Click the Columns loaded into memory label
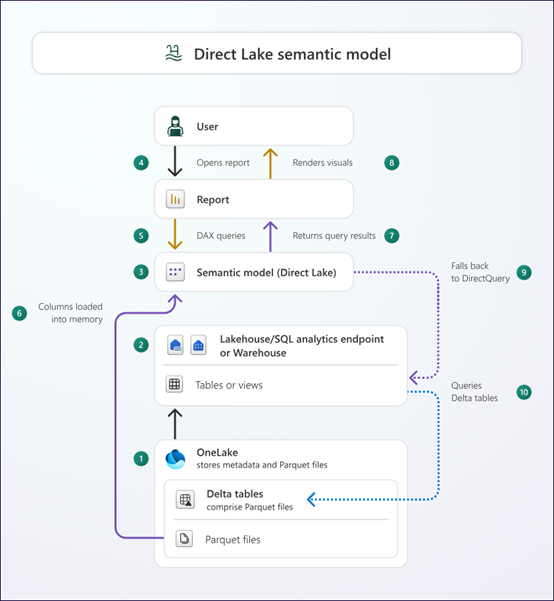Viewport: 554px width, 601px height. (x=70, y=313)
